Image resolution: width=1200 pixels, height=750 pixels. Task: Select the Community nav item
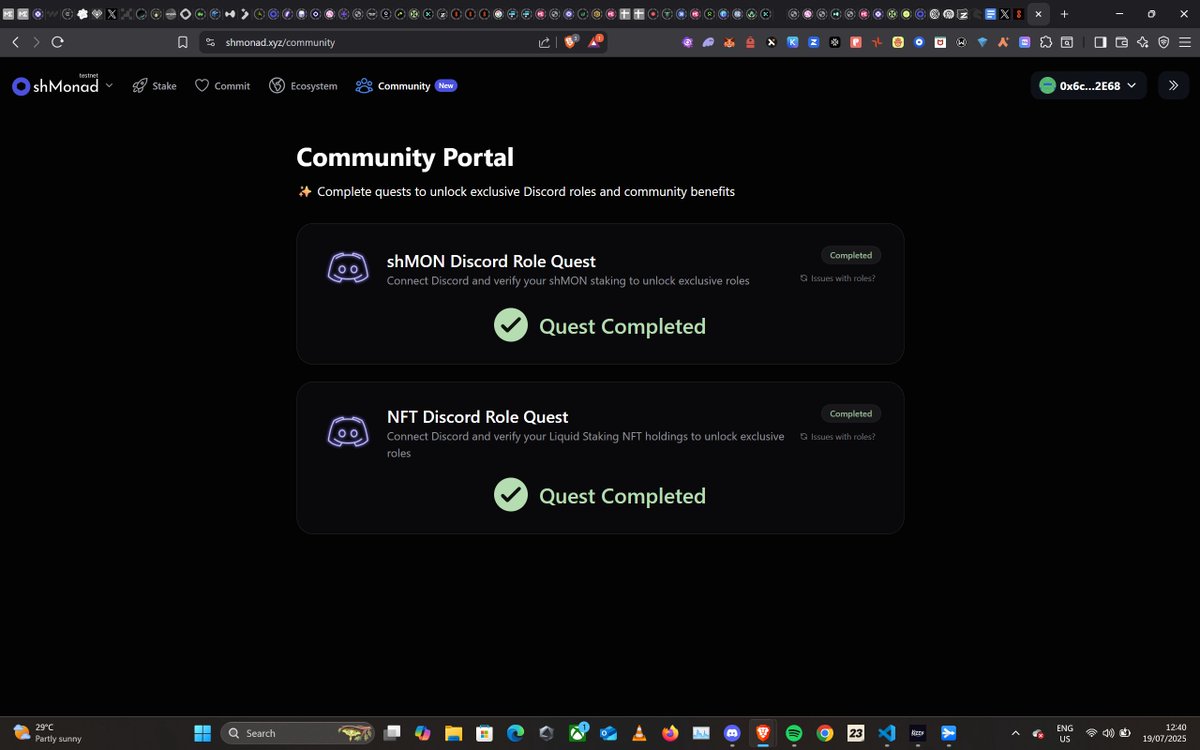tap(404, 86)
